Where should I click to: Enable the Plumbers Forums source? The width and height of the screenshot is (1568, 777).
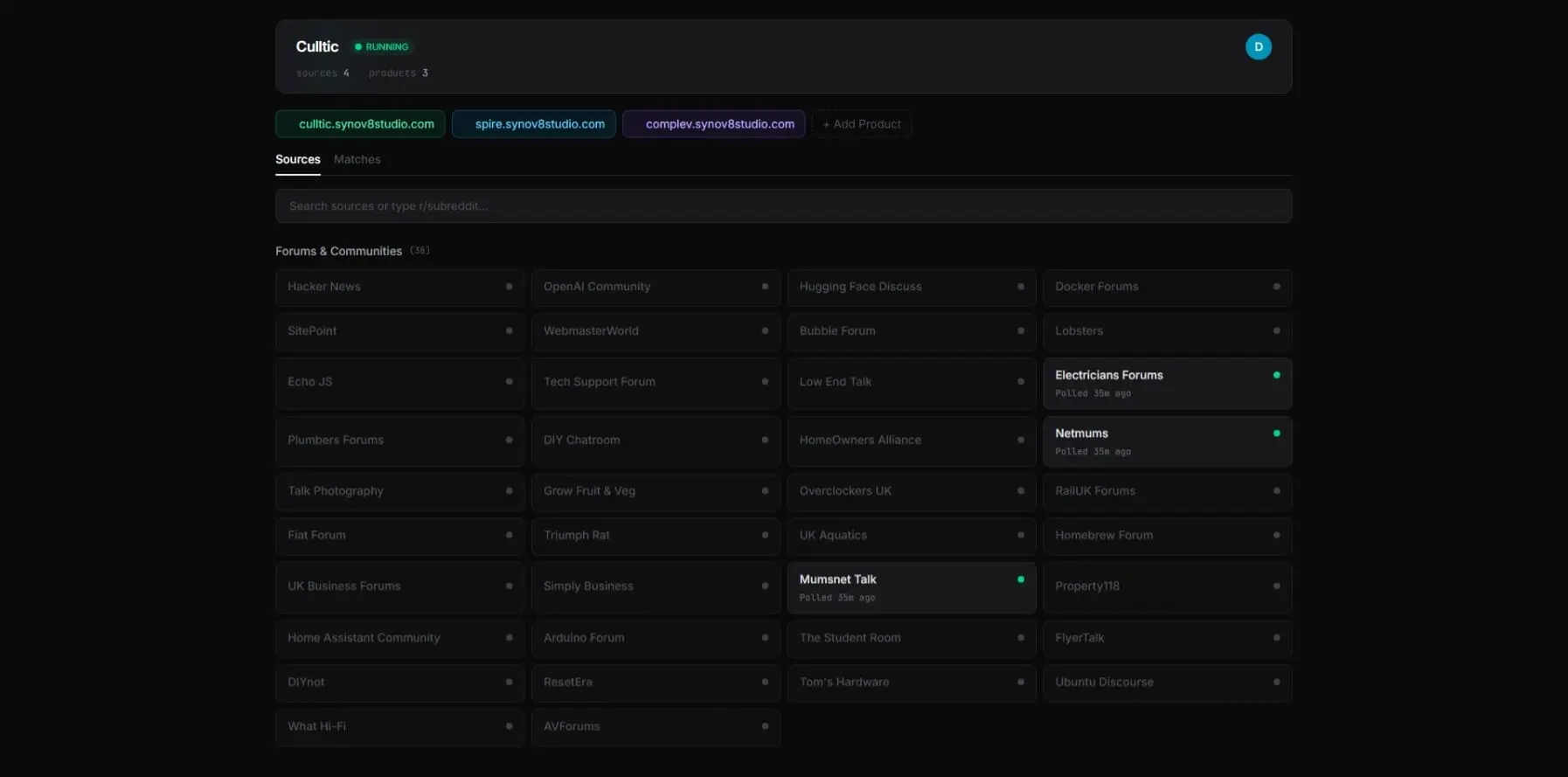pyautogui.click(x=399, y=441)
